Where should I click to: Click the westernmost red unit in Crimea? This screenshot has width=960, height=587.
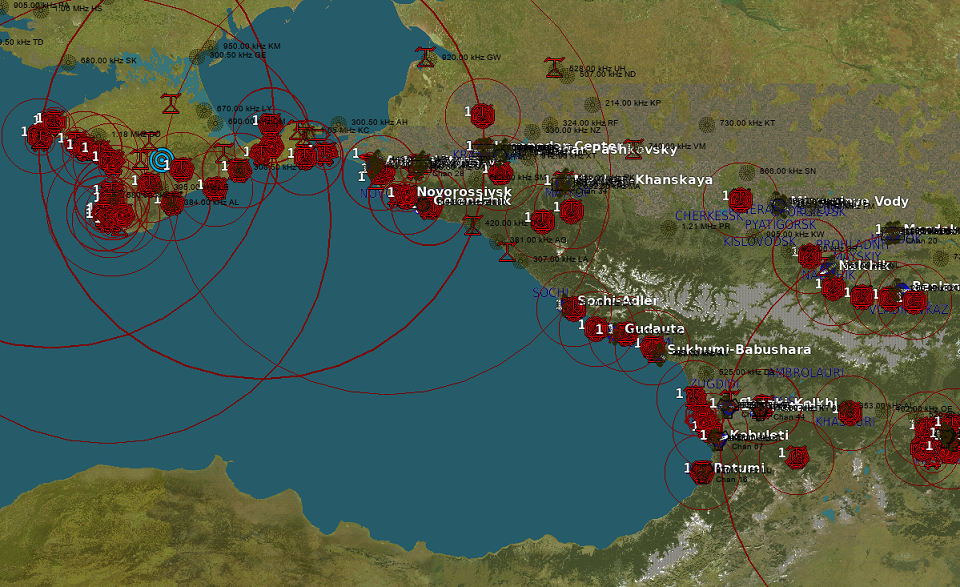40,137
